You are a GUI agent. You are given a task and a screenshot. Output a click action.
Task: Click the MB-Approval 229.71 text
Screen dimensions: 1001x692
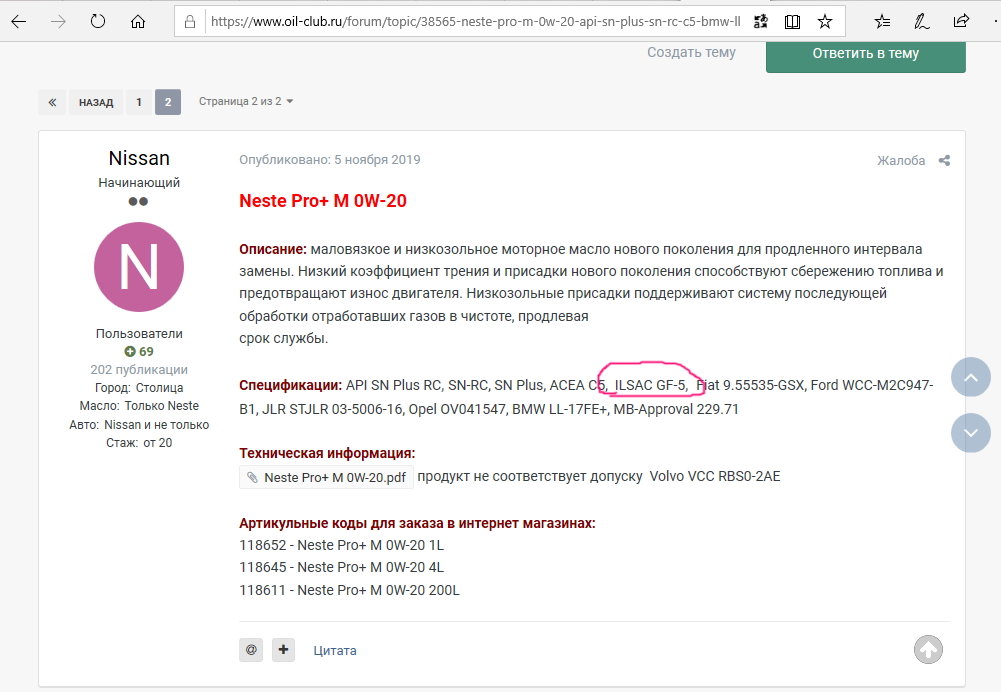(x=676, y=409)
